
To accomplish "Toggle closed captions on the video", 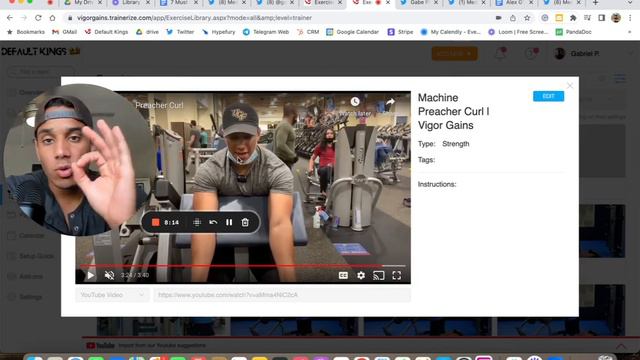I will [343, 276].
